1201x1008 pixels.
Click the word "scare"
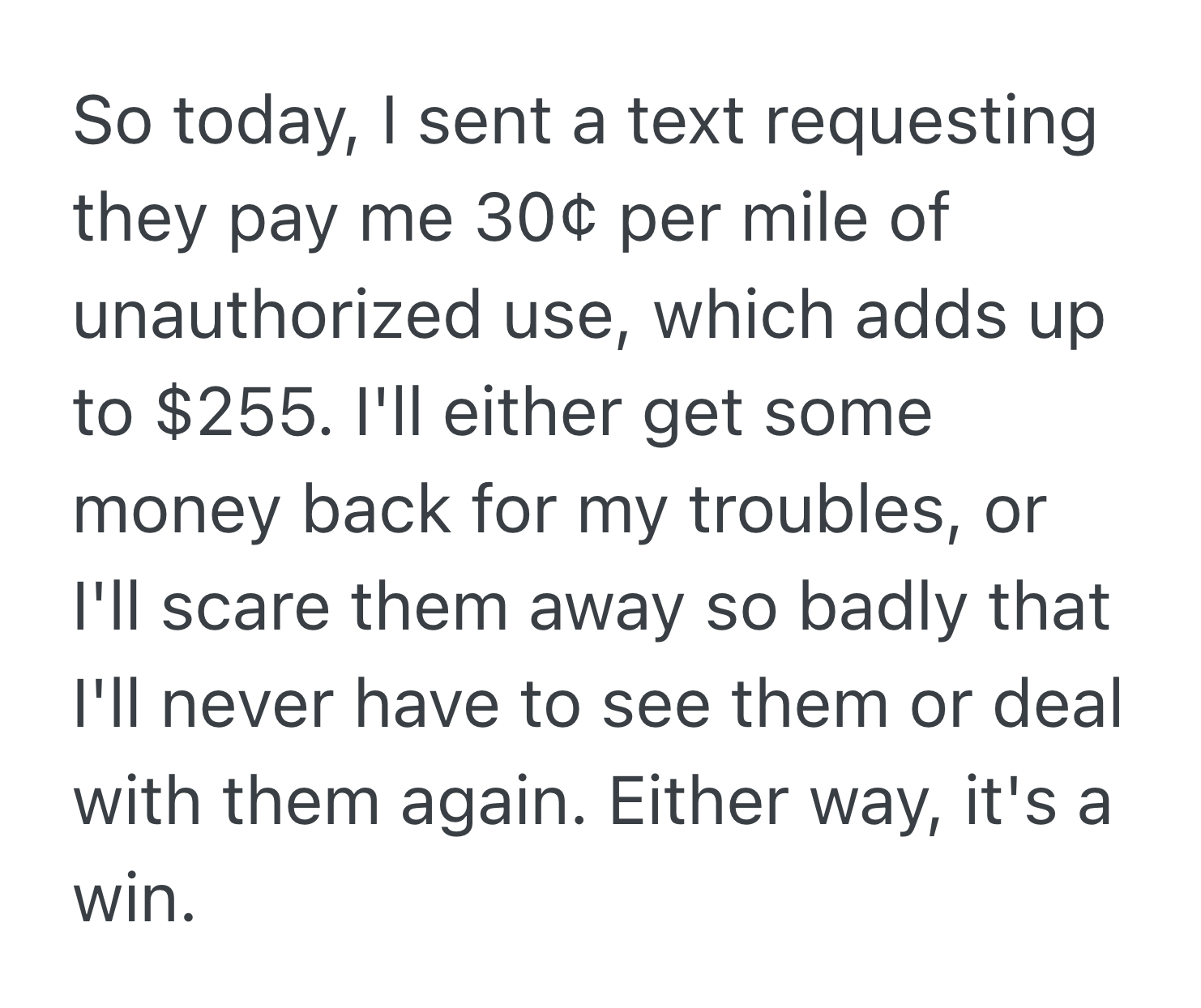pos(246,607)
